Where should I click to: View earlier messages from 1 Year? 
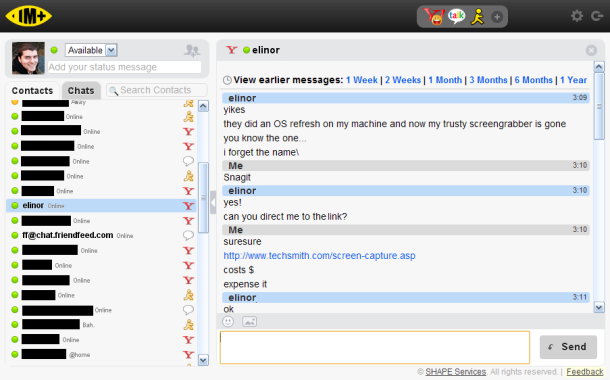[573, 80]
